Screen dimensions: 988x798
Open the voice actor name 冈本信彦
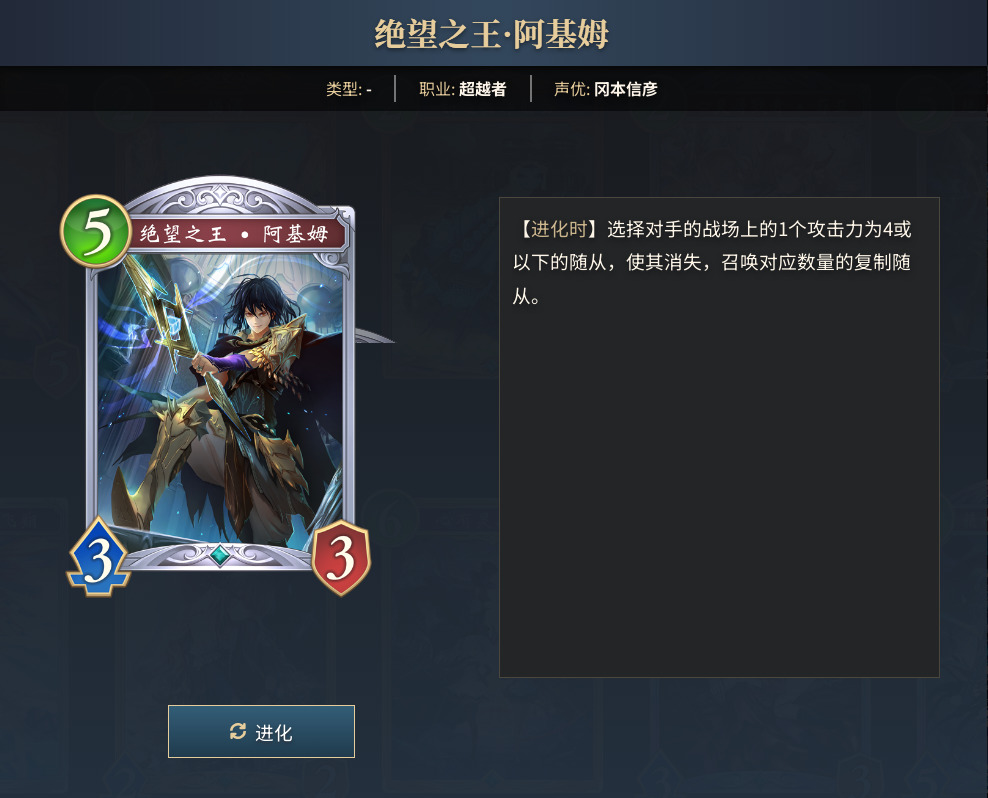[625, 89]
